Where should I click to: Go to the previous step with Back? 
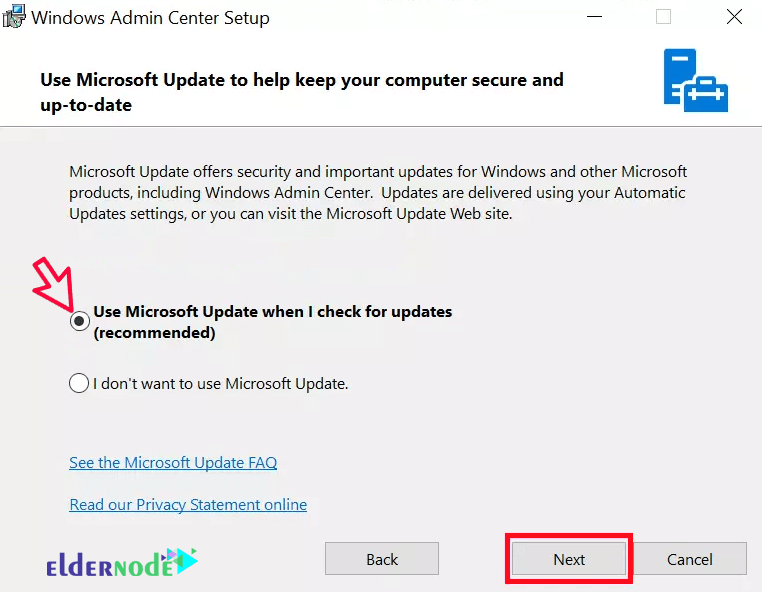point(382,559)
